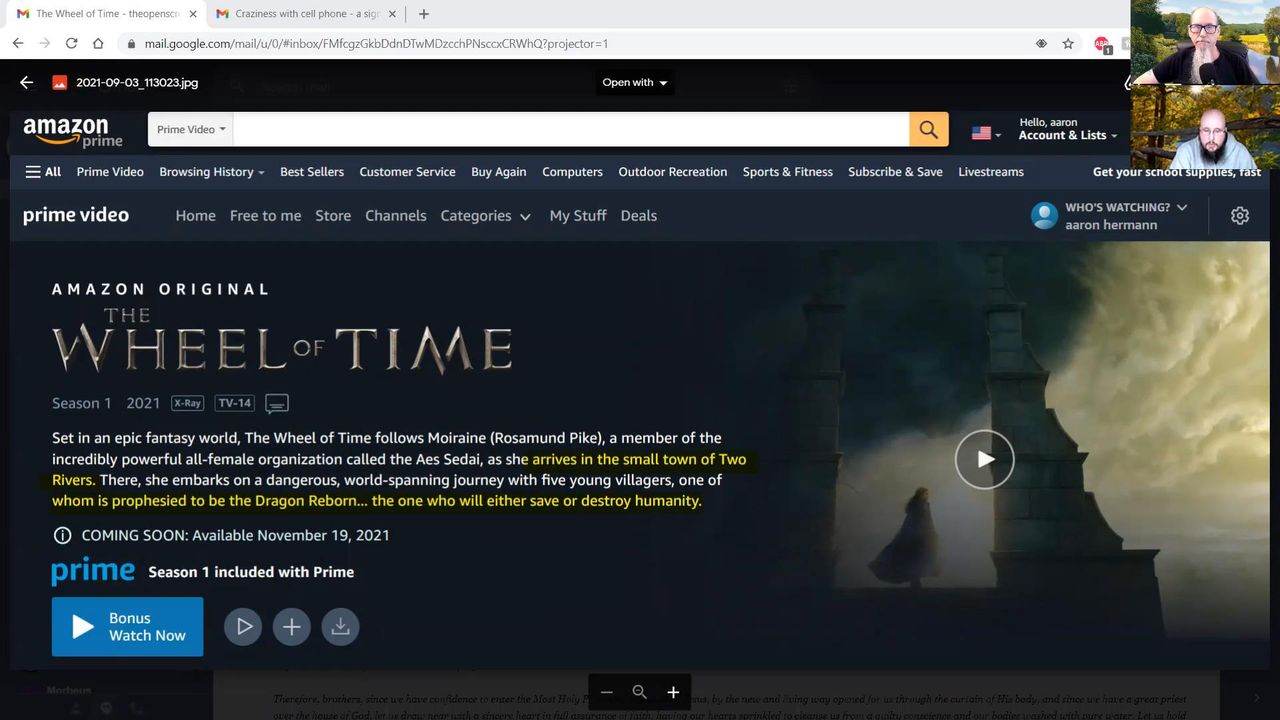1280x720 pixels.
Task: Click the orange Amazon search magnifier button
Action: coord(928,129)
